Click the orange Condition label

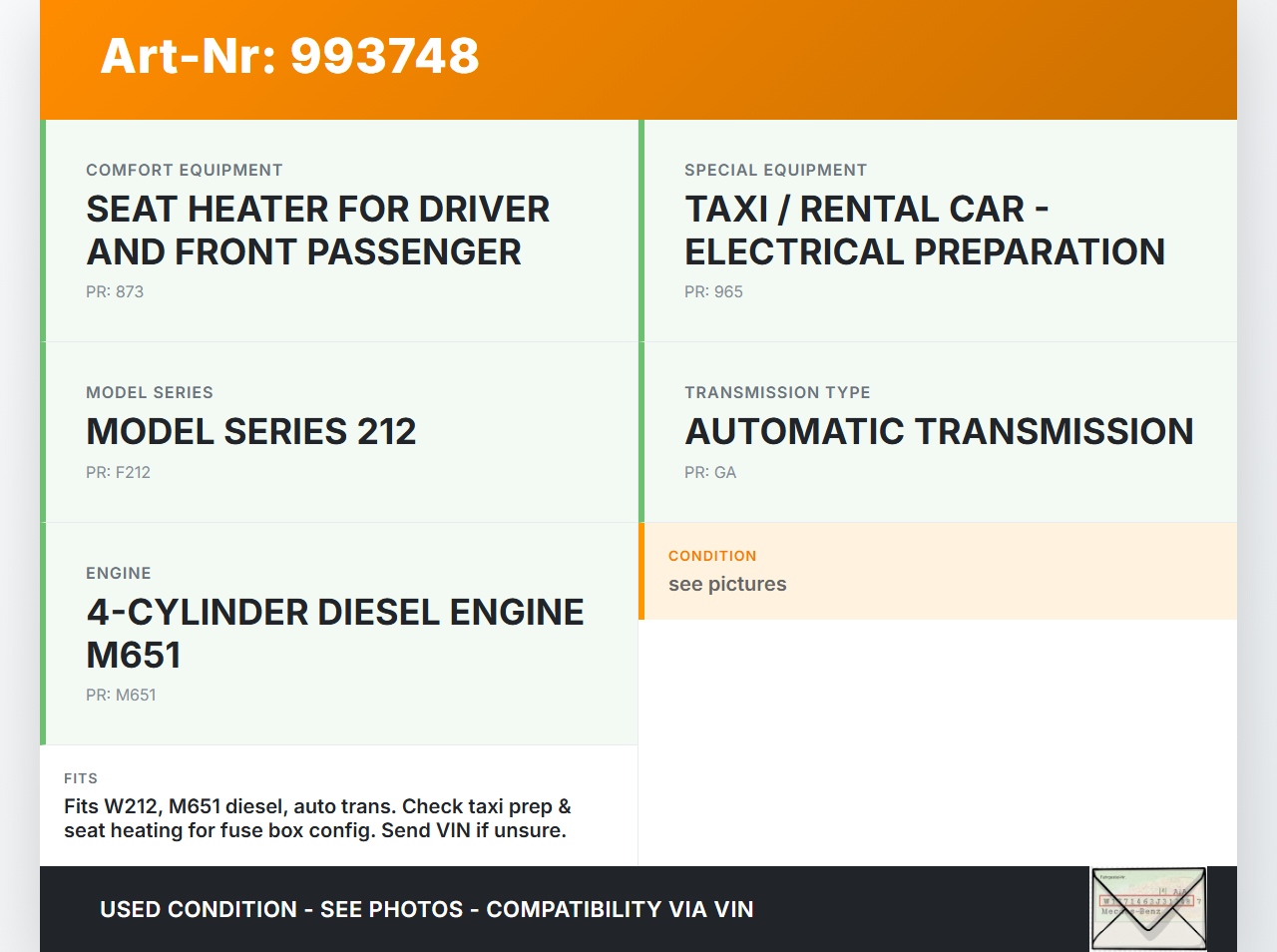pyautogui.click(x=712, y=556)
